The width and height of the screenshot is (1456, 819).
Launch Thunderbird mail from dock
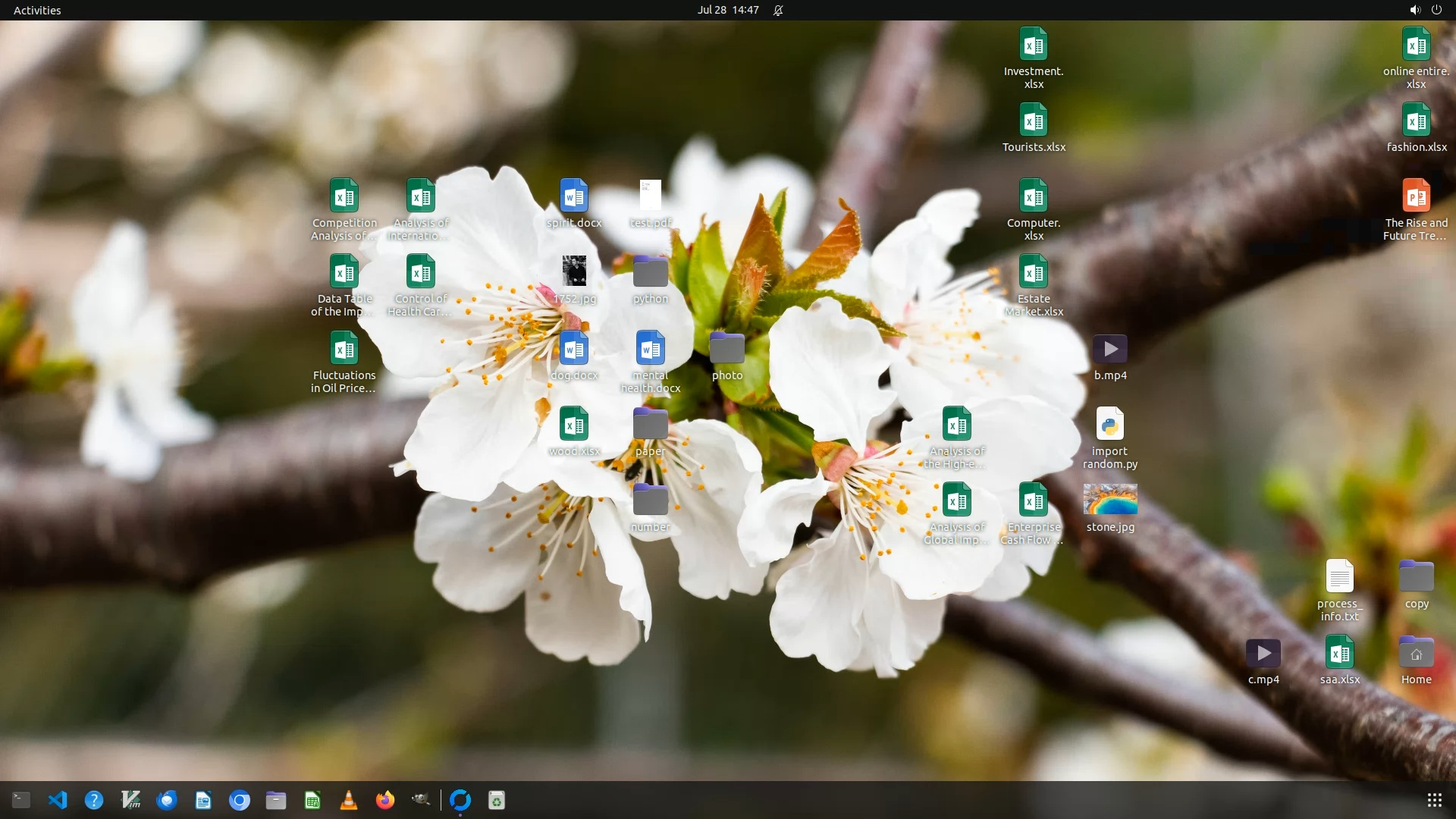coord(167,800)
